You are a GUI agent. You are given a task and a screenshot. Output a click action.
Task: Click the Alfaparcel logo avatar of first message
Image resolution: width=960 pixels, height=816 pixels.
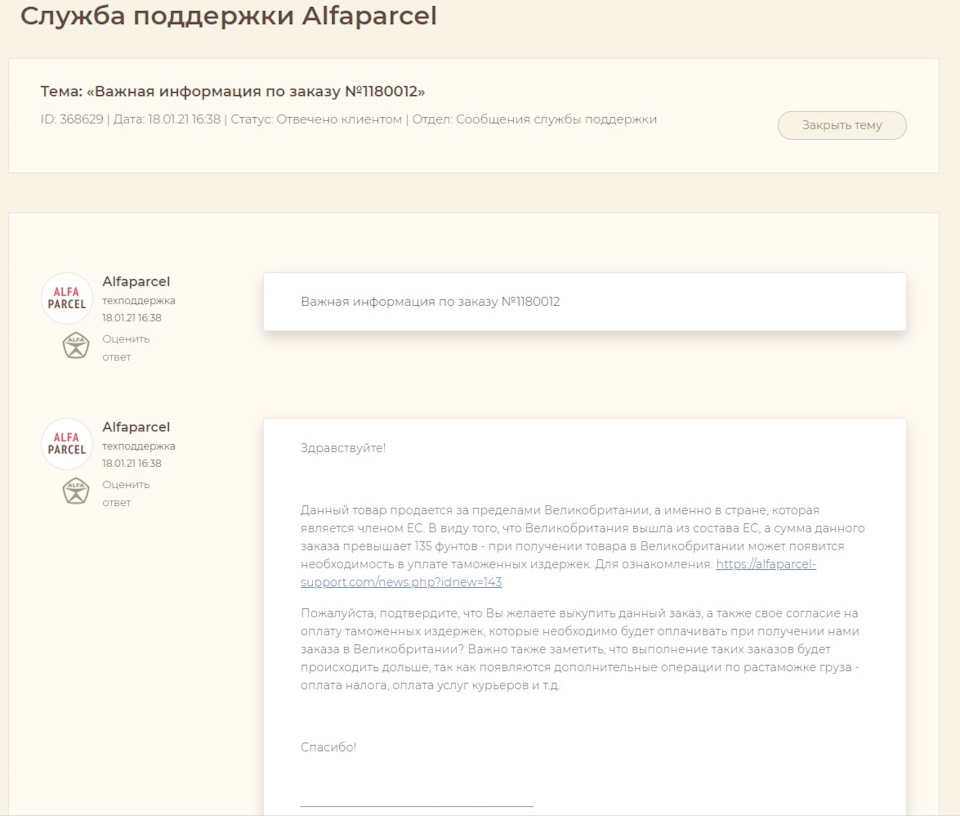pos(67,298)
